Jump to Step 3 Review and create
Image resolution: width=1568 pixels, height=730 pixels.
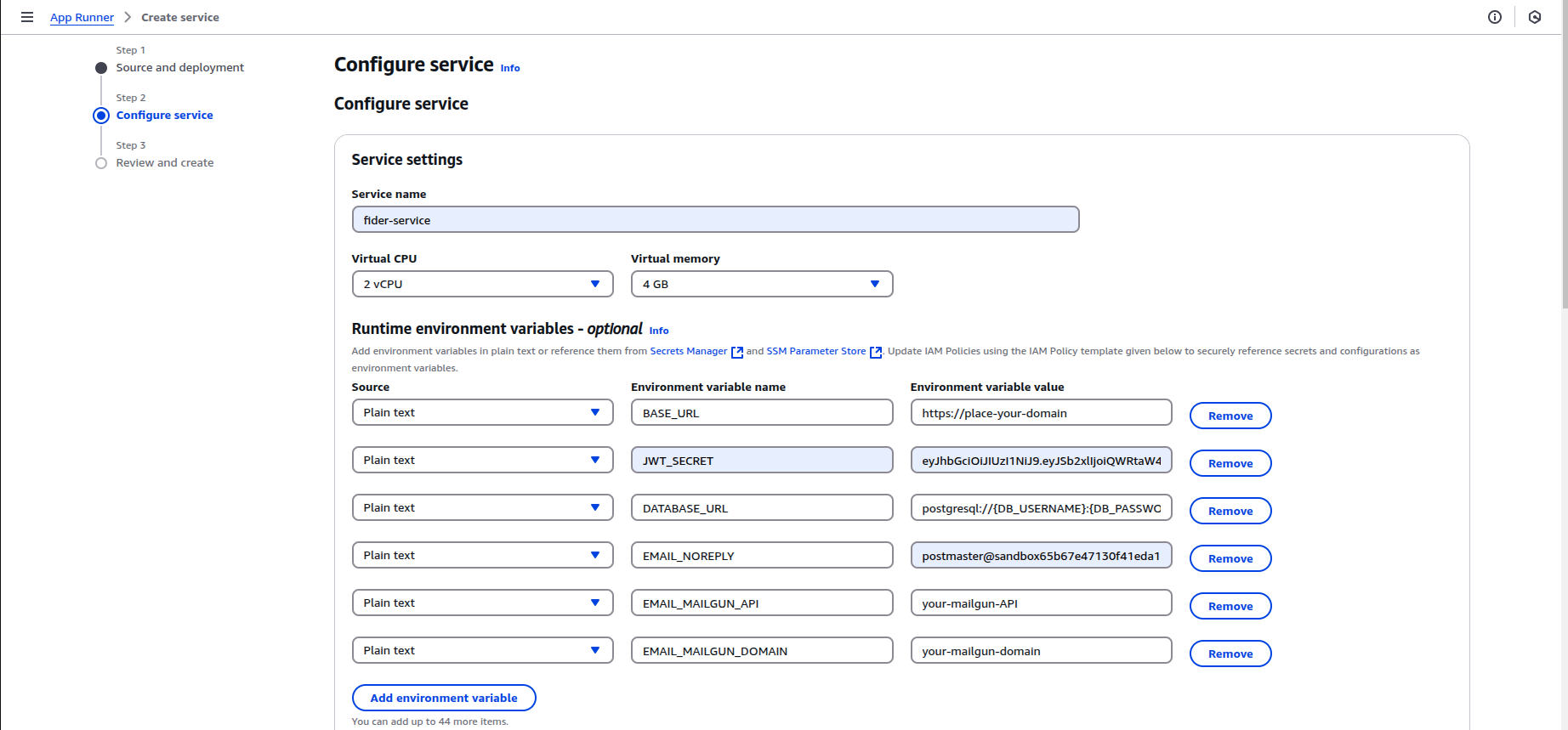pos(164,163)
